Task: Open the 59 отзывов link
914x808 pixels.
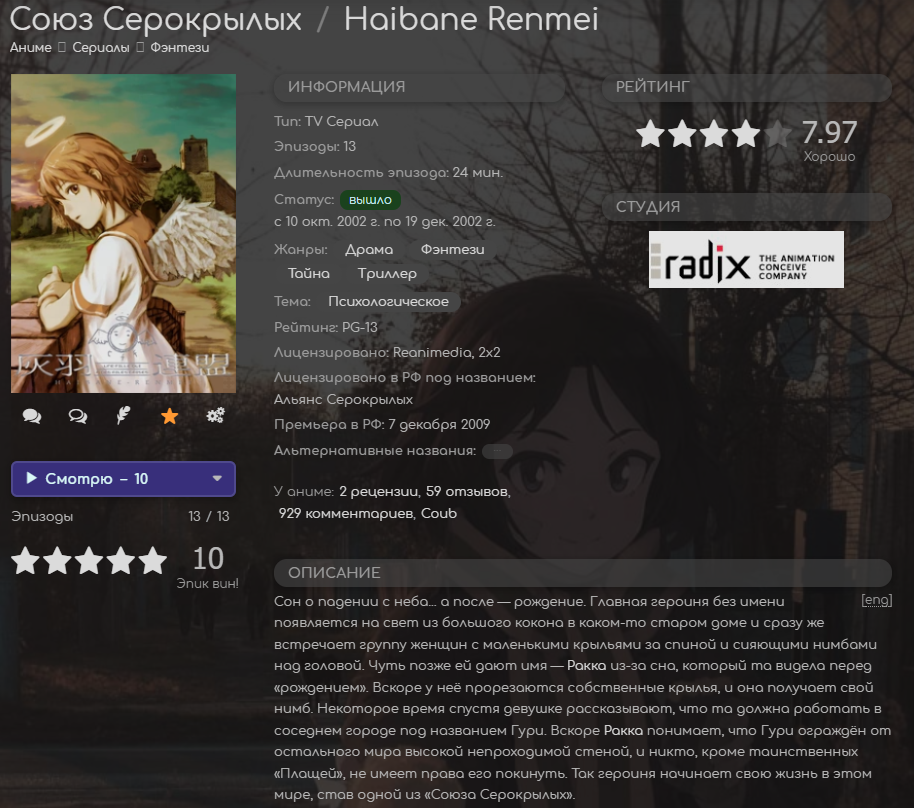Action: (x=466, y=491)
